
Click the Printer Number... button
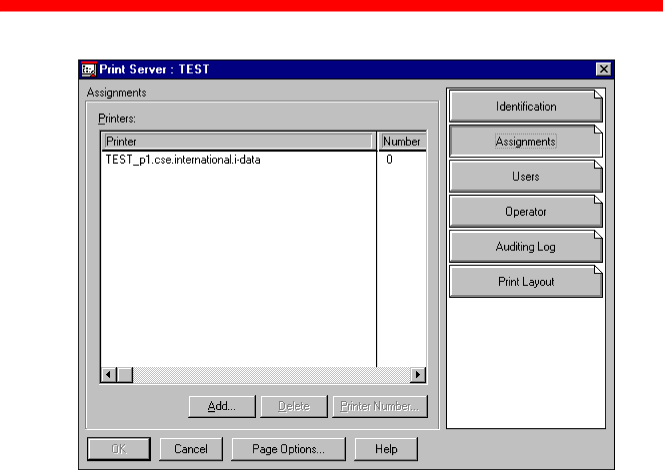click(380, 406)
